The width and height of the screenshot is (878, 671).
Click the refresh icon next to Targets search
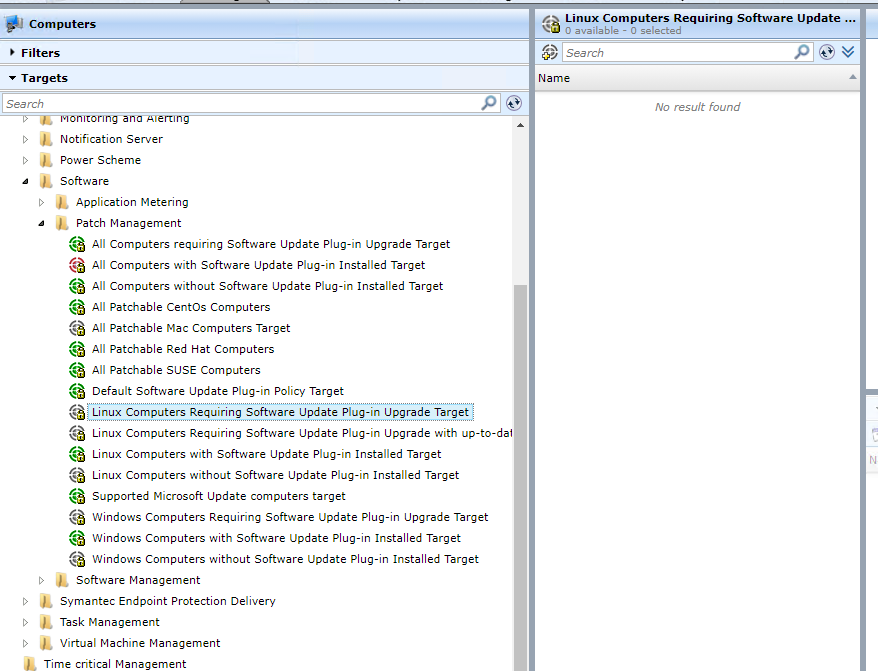coord(514,103)
